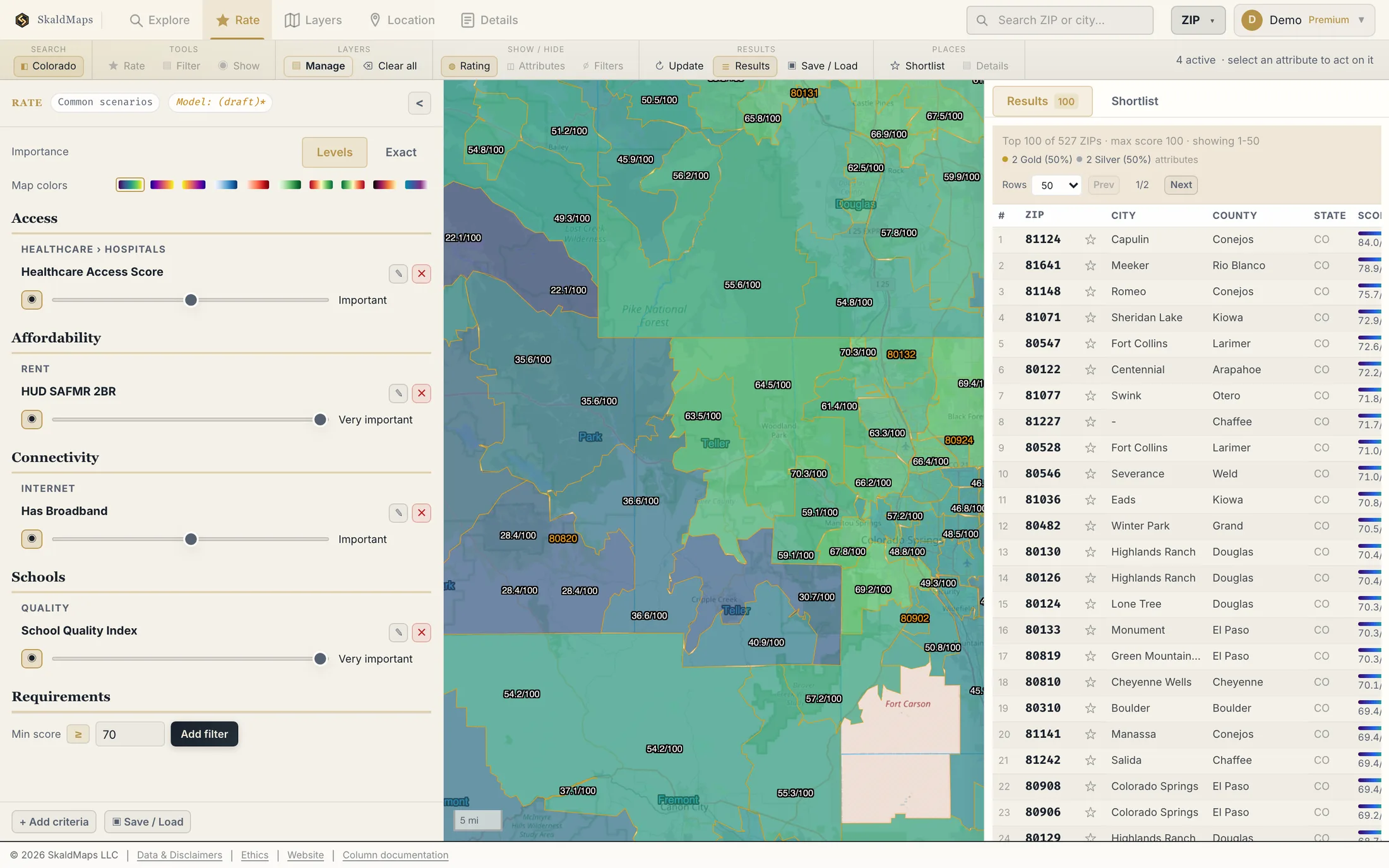Collapse the Rate panel with the arrow
This screenshot has width=1389, height=868.
click(419, 103)
